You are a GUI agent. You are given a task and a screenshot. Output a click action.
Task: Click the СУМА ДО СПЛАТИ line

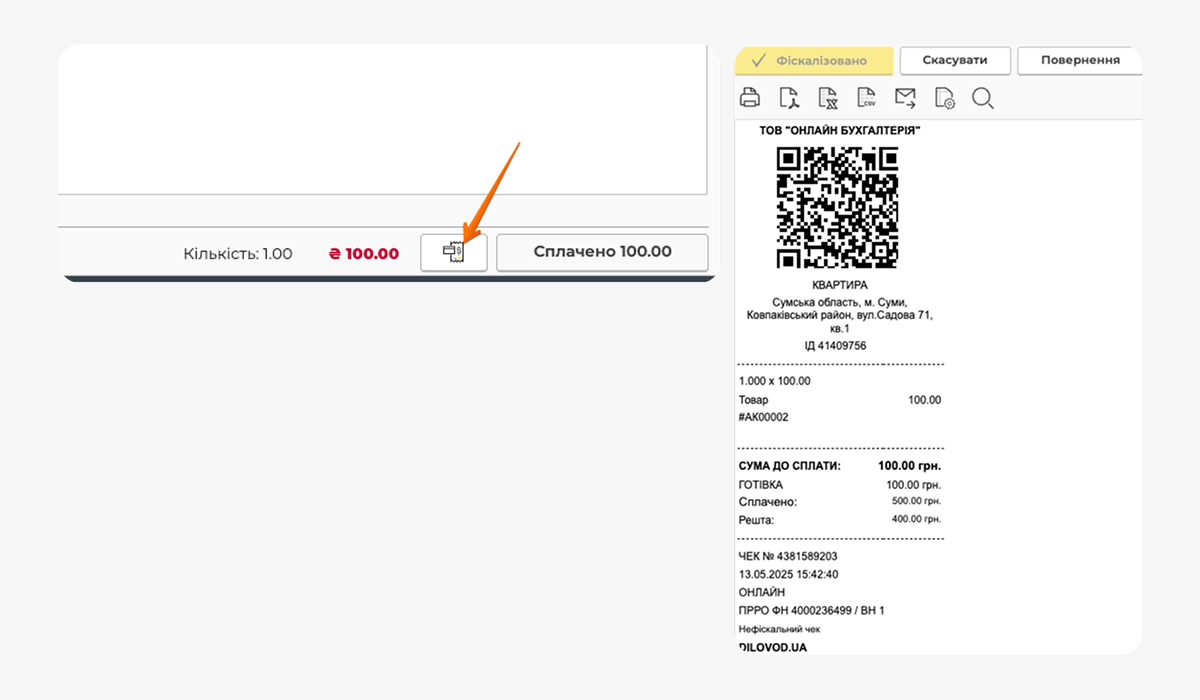tap(840, 466)
